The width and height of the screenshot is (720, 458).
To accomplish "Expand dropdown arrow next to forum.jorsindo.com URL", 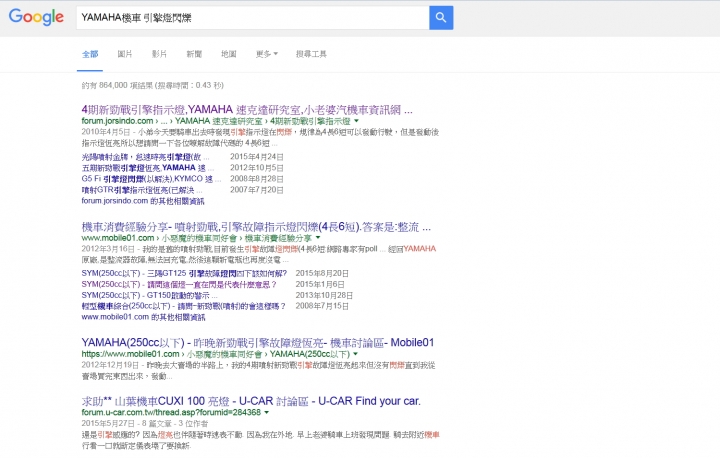I will coord(356,121).
